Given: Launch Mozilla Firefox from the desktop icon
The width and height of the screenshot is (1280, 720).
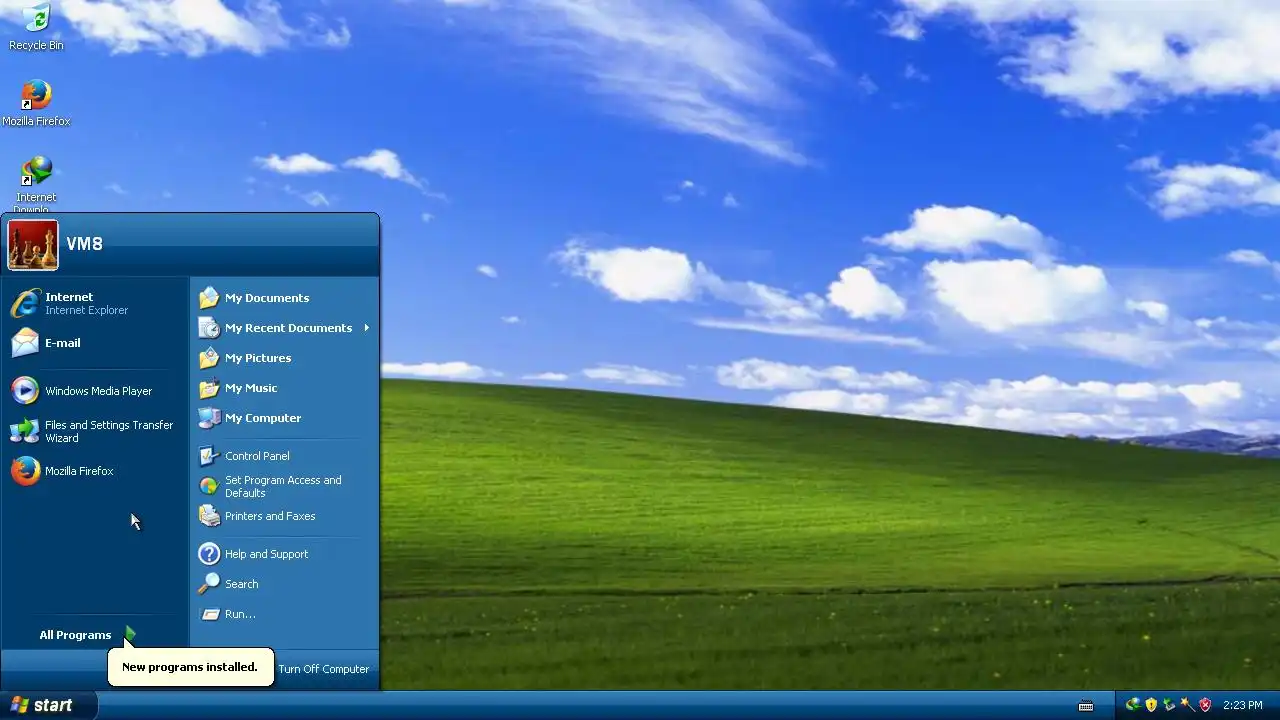Looking at the screenshot, I should tap(36, 103).
